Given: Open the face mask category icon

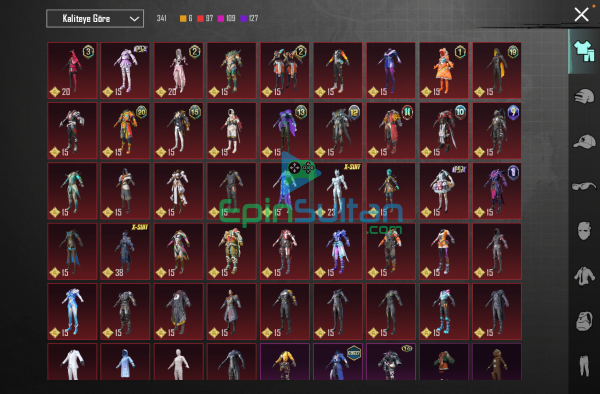Looking at the screenshot, I should (584, 231).
